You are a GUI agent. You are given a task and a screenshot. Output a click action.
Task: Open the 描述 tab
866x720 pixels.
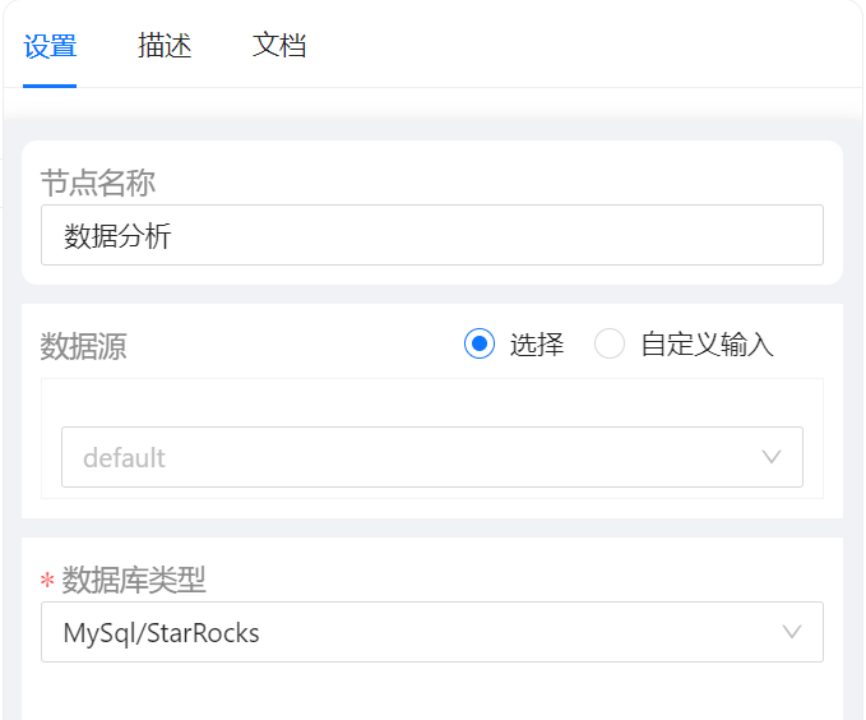[x=165, y=46]
